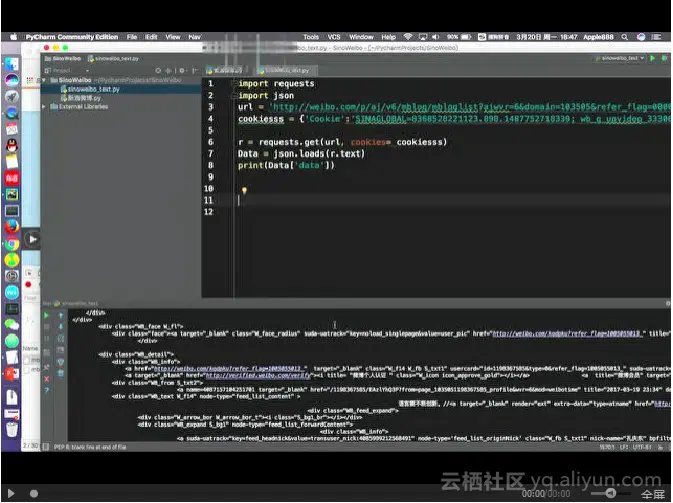Switch to the sinoweibo_test.py editor tab
The image size is (673, 503).
tap(284, 70)
